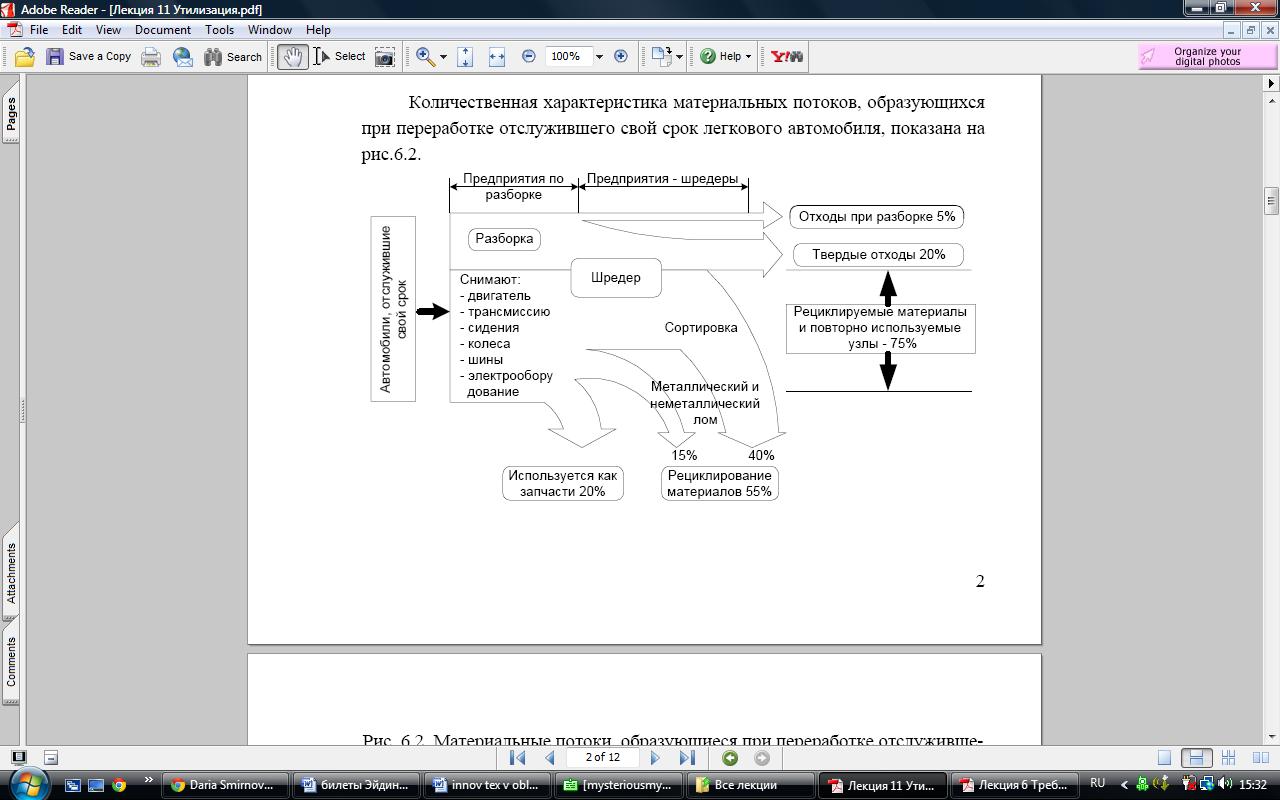The image size is (1280, 800).
Task: Click the Fit Width icon
Action: 496,57
